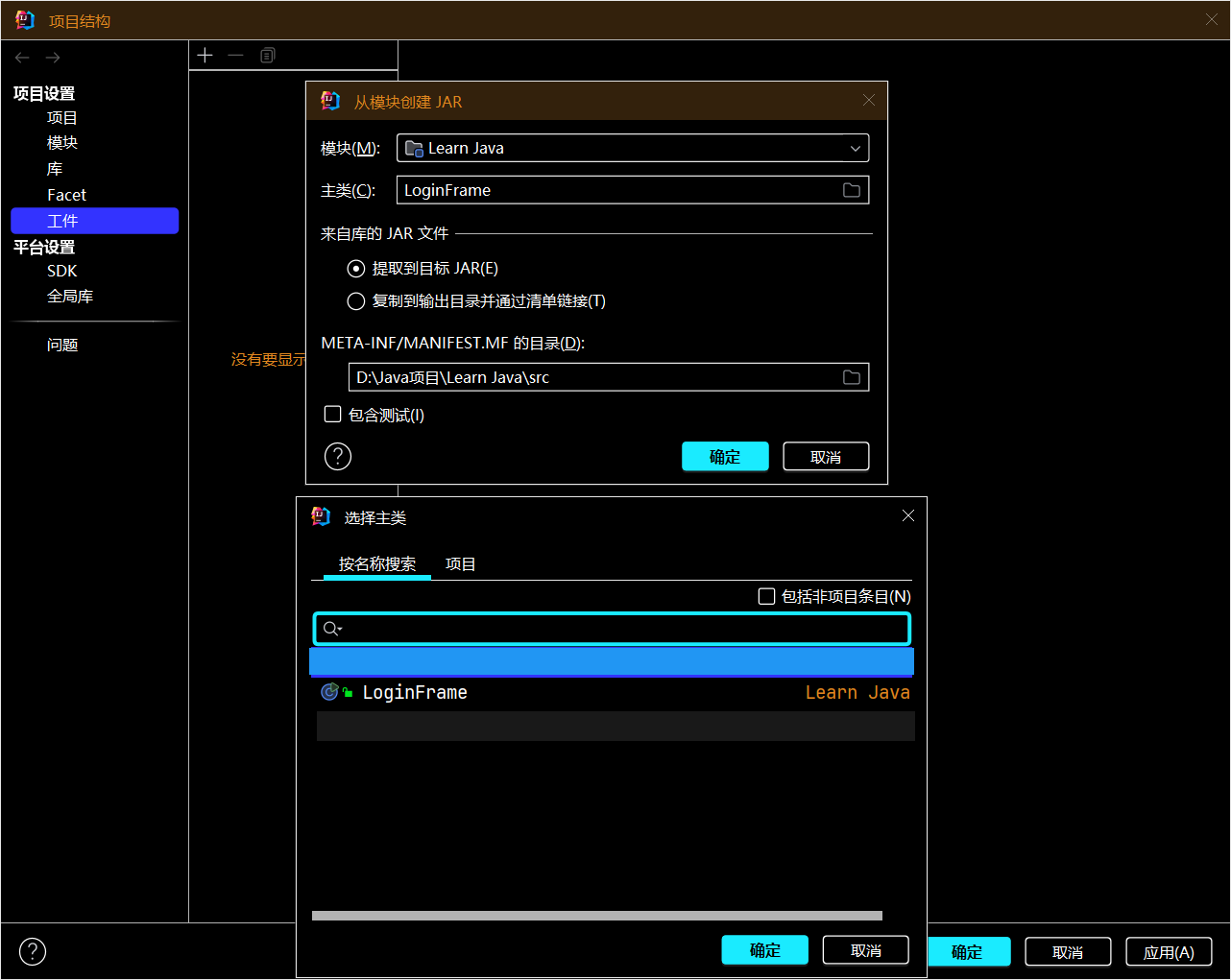The image size is (1231, 980).
Task: Select Facet in the settings sidebar
Action: coord(66,195)
